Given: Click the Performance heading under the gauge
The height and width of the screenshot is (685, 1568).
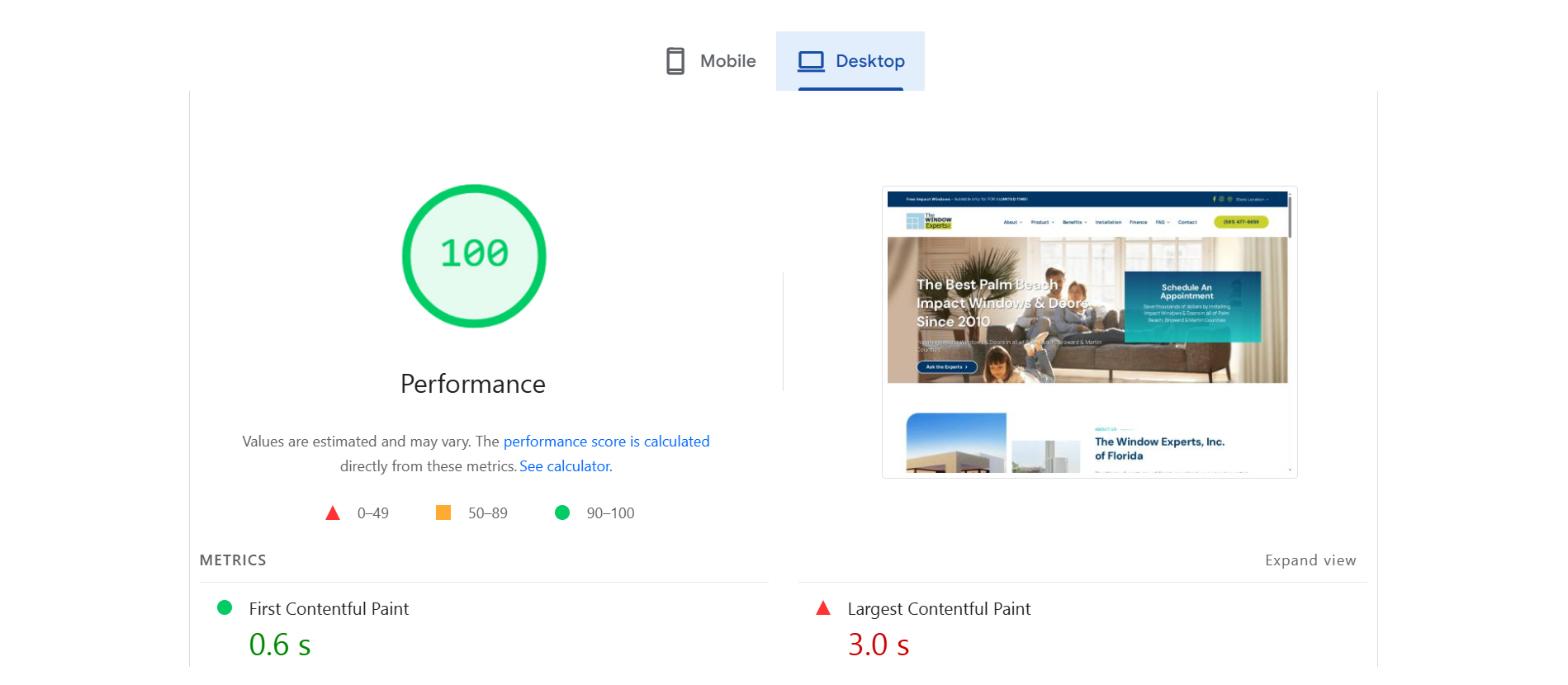Looking at the screenshot, I should (473, 384).
